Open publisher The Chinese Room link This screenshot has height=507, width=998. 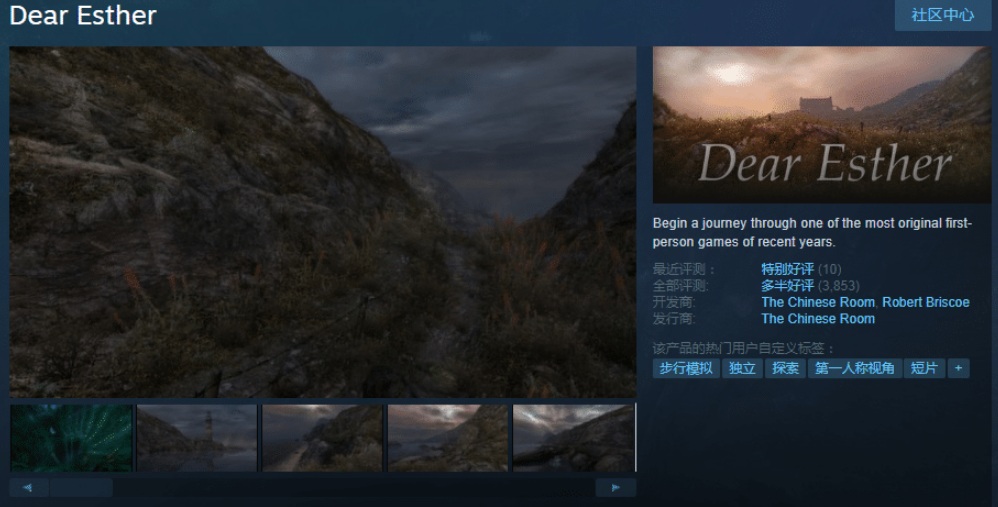(x=818, y=319)
